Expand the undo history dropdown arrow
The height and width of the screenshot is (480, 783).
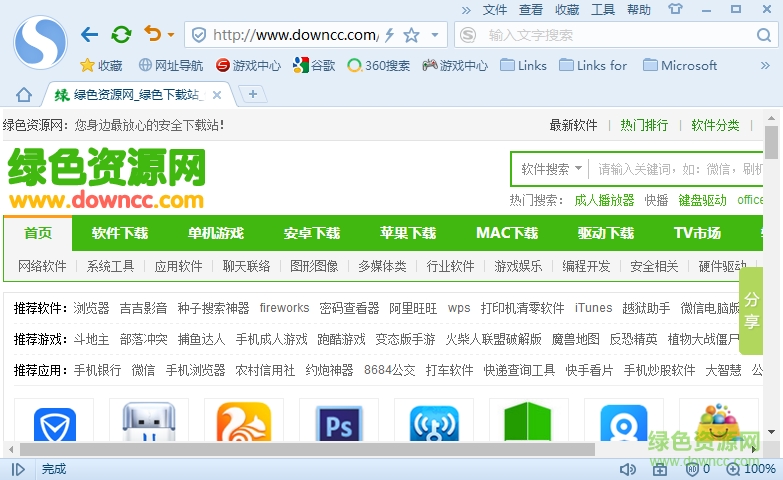pos(170,35)
